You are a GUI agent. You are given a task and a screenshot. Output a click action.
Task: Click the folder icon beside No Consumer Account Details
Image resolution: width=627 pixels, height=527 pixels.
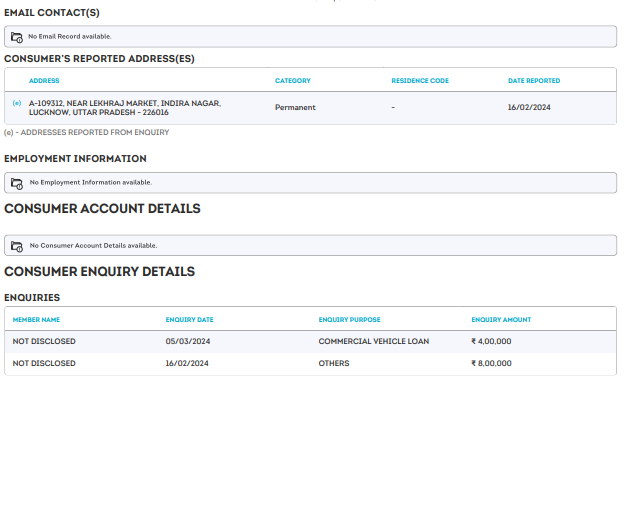16,246
